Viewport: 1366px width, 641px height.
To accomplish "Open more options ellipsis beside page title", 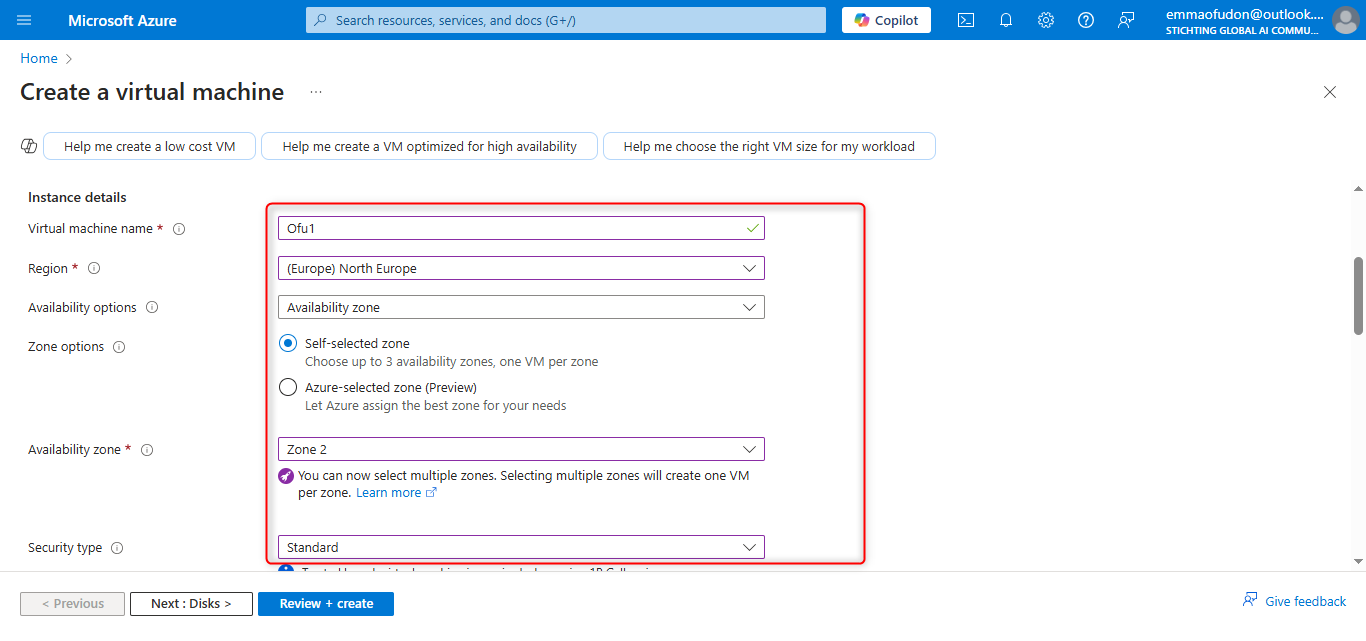I will pos(316,92).
